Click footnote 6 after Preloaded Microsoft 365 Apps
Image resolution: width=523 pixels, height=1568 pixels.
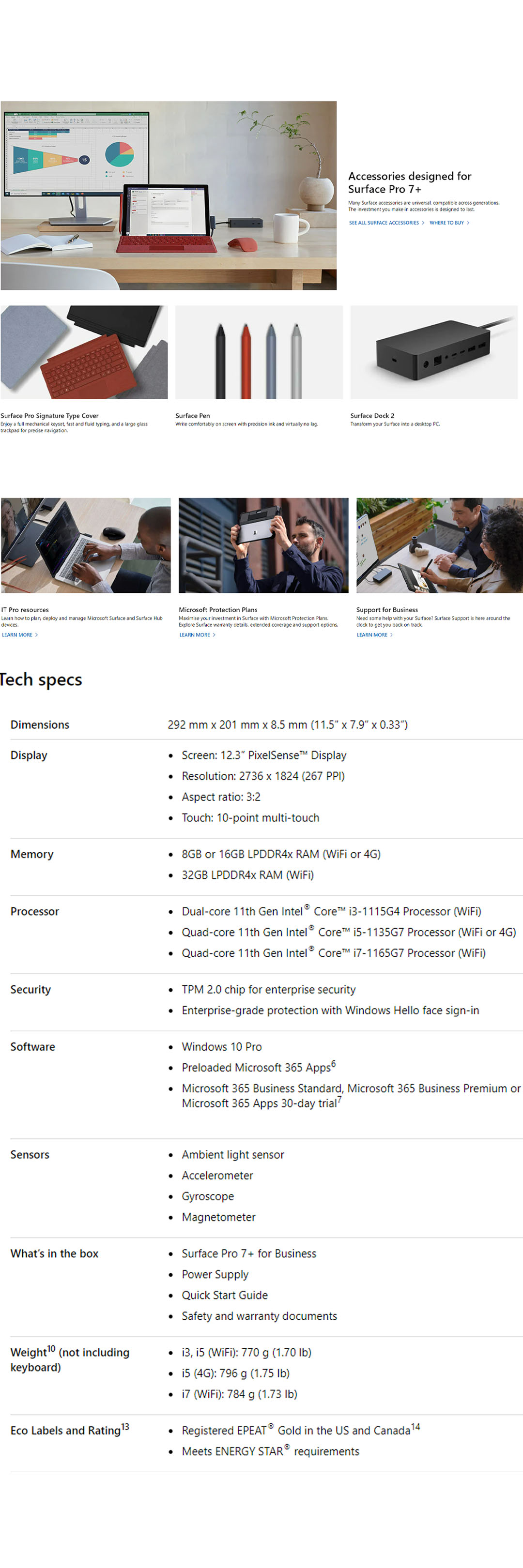[333, 1063]
